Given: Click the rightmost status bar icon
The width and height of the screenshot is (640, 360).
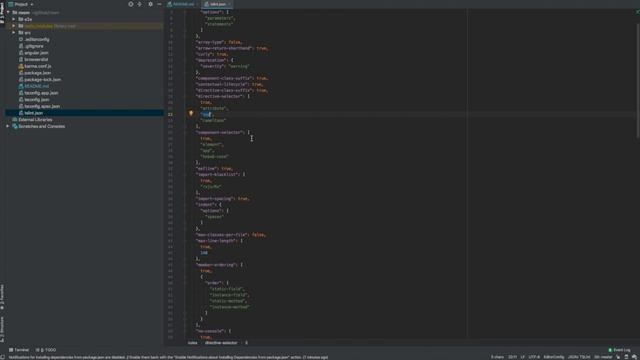Looking at the screenshot, I should [634, 357].
